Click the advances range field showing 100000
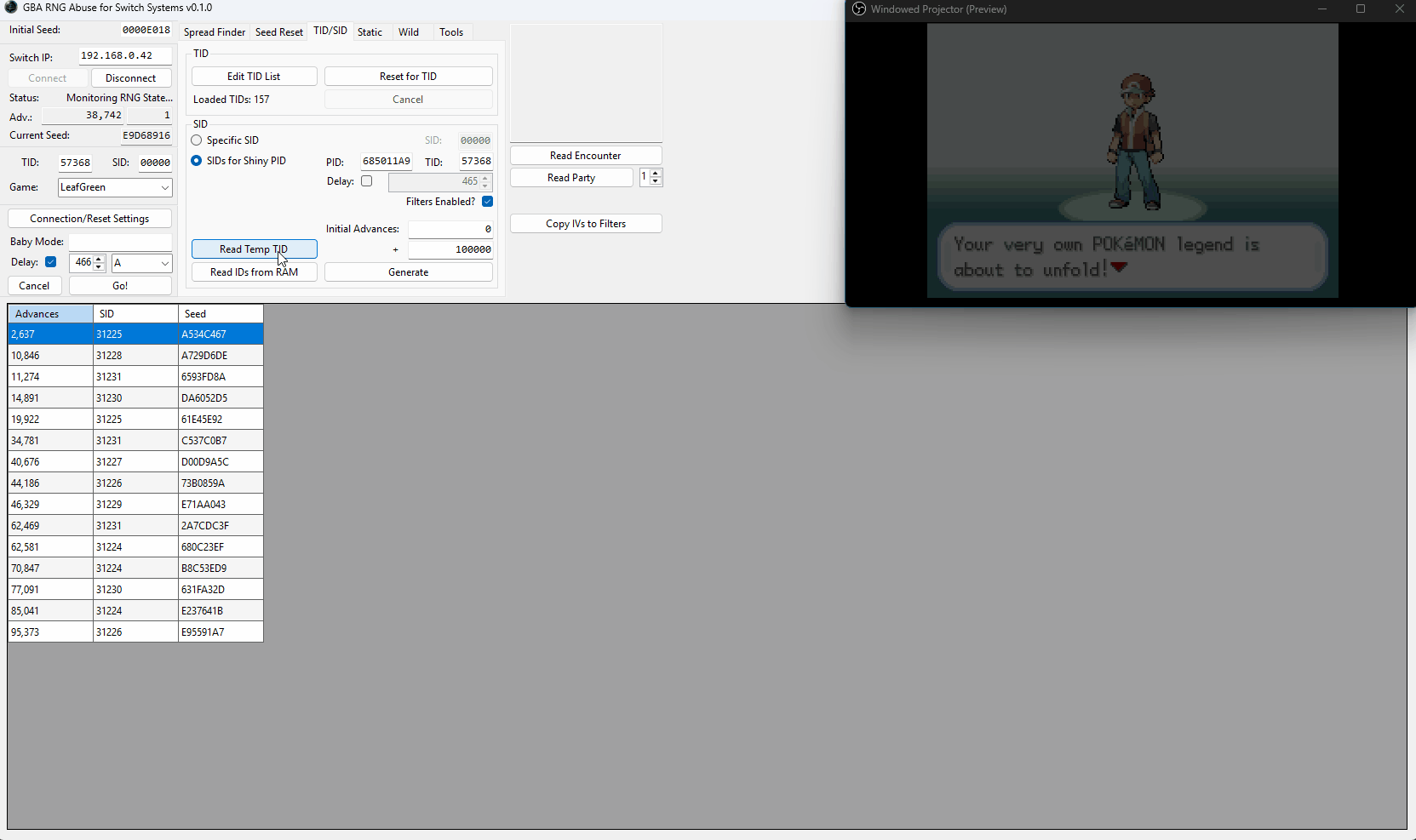This screenshot has height=840, width=1416. click(450, 249)
